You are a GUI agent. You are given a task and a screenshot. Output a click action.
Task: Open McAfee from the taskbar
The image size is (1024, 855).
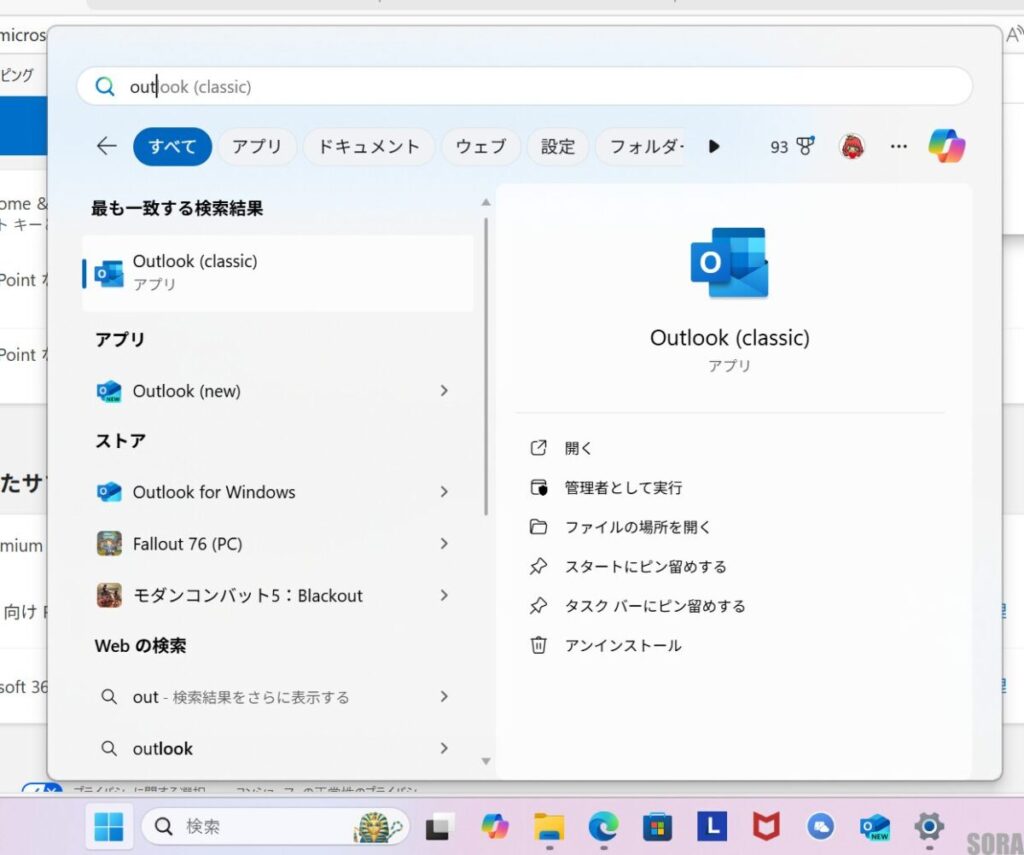766,826
